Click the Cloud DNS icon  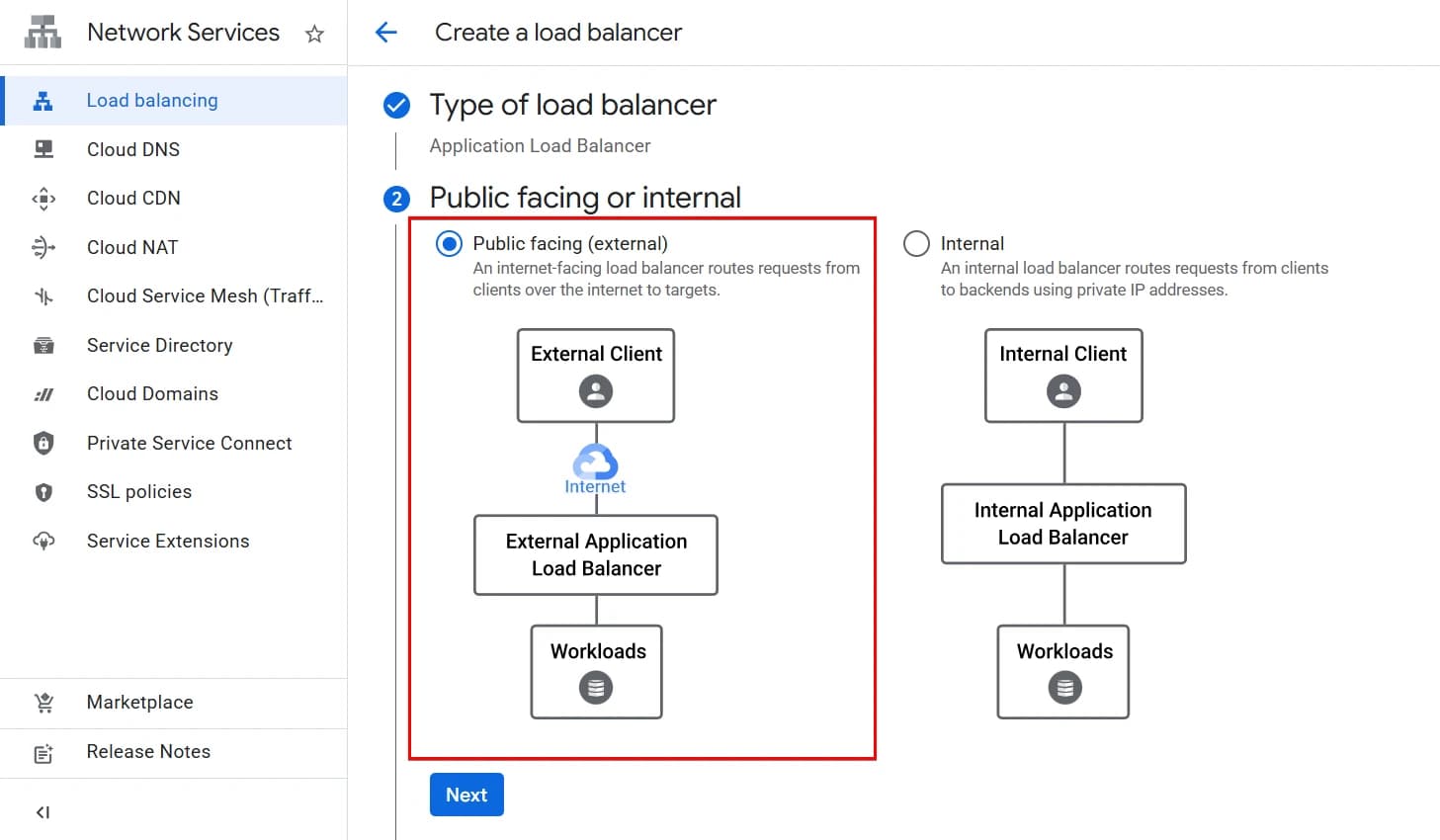[43, 149]
